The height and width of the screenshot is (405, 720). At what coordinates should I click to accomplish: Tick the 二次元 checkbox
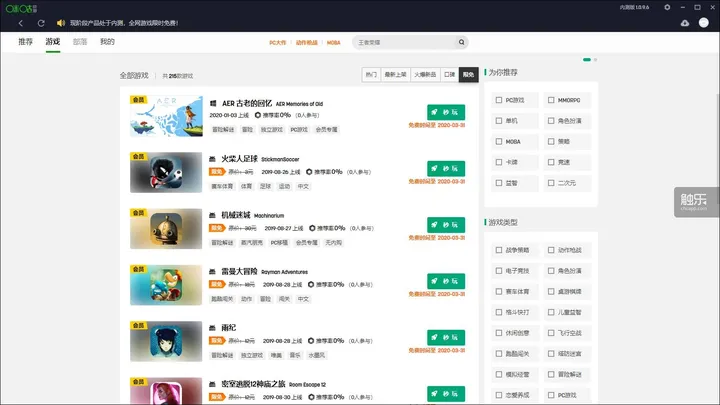[x=551, y=183]
